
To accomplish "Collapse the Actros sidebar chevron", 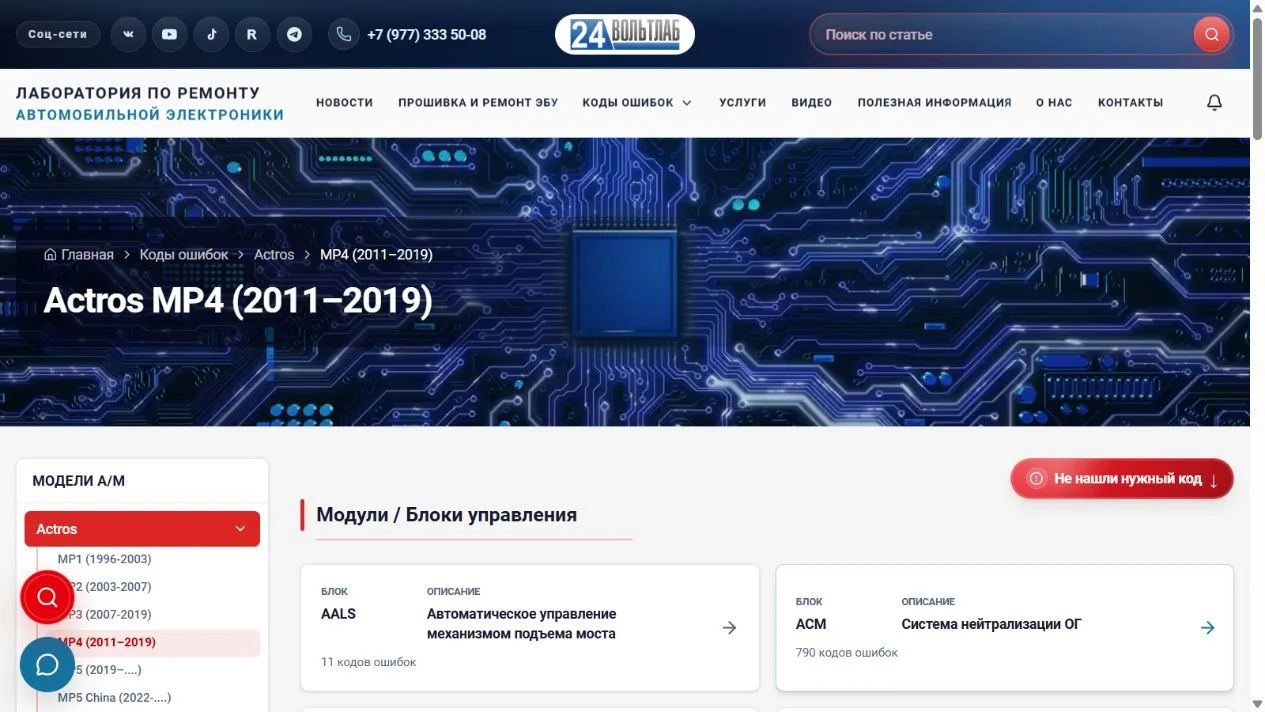I will 240,529.
